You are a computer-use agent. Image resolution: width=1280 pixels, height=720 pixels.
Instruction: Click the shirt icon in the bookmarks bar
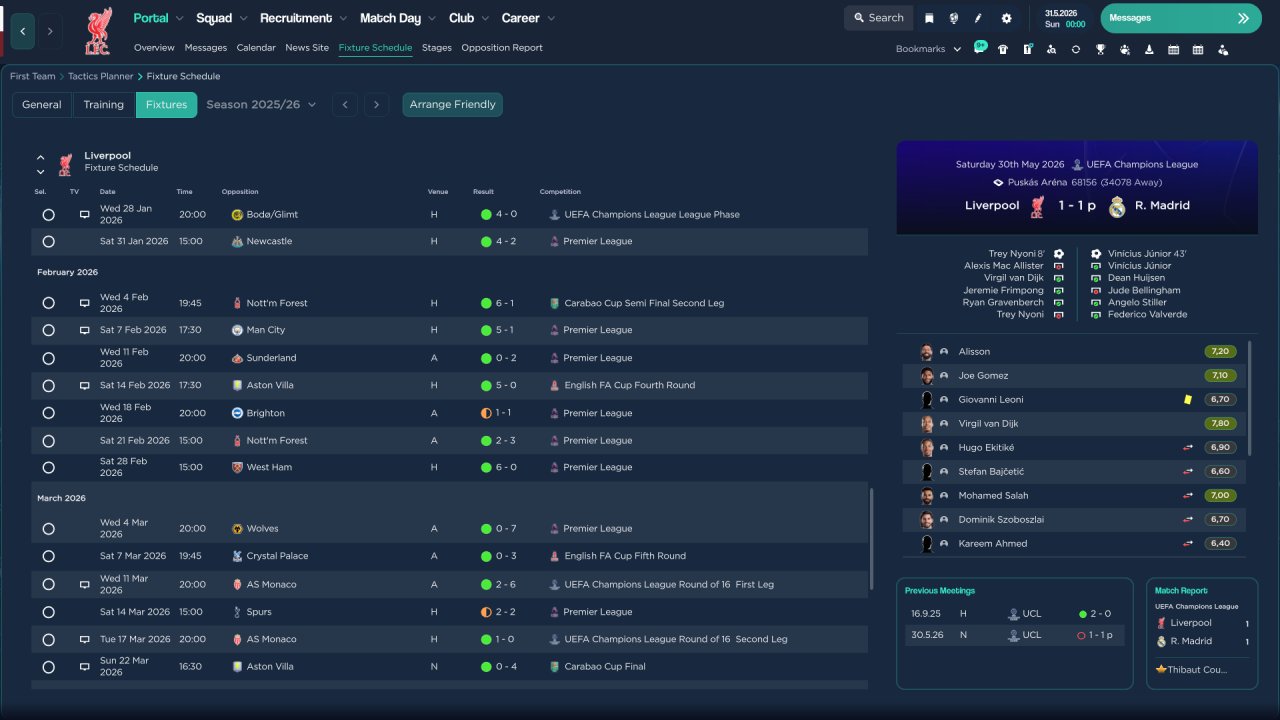tap(1003, 49)
